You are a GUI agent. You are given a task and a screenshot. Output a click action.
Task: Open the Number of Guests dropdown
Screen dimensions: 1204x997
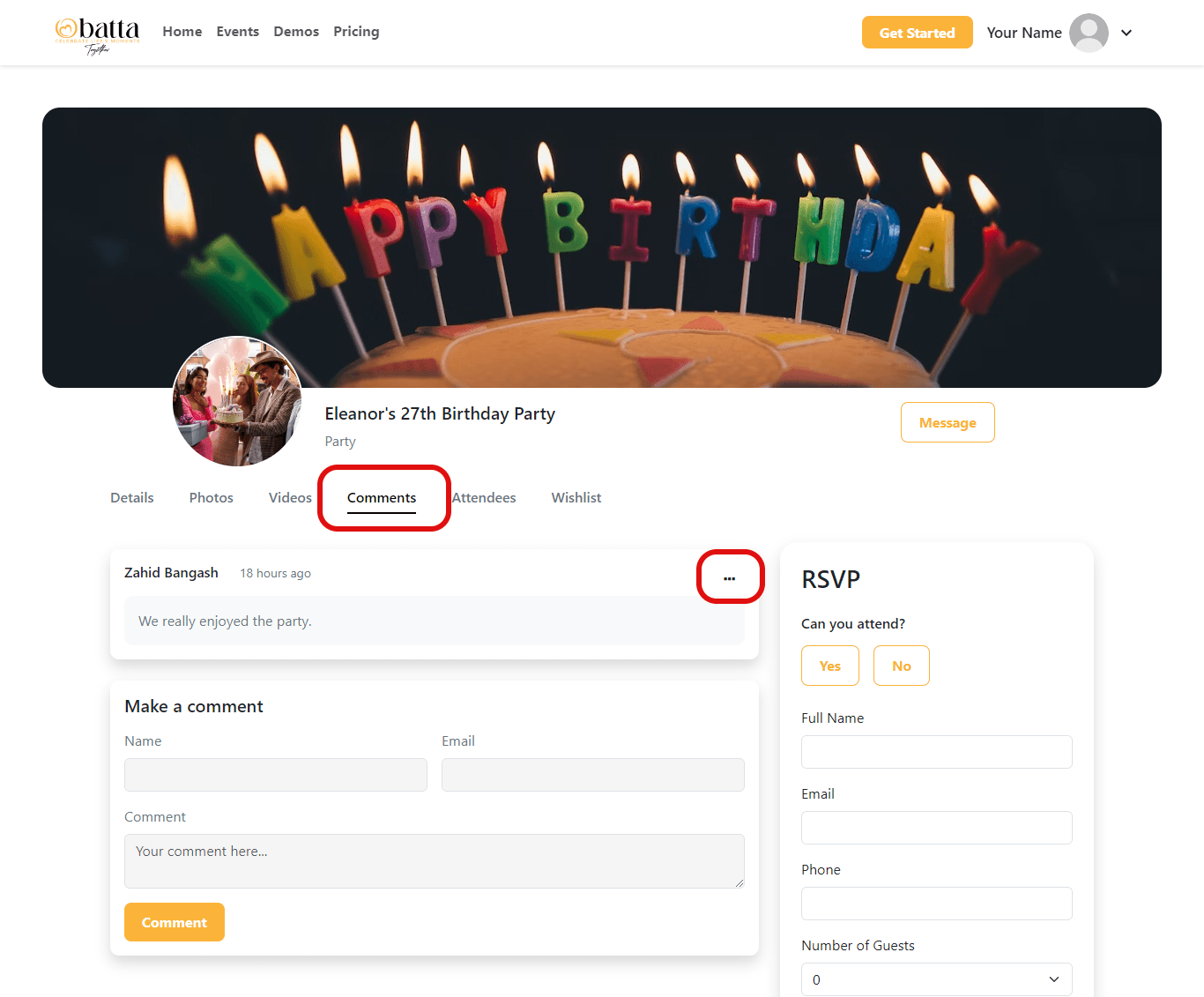click(x=936, y=979)
